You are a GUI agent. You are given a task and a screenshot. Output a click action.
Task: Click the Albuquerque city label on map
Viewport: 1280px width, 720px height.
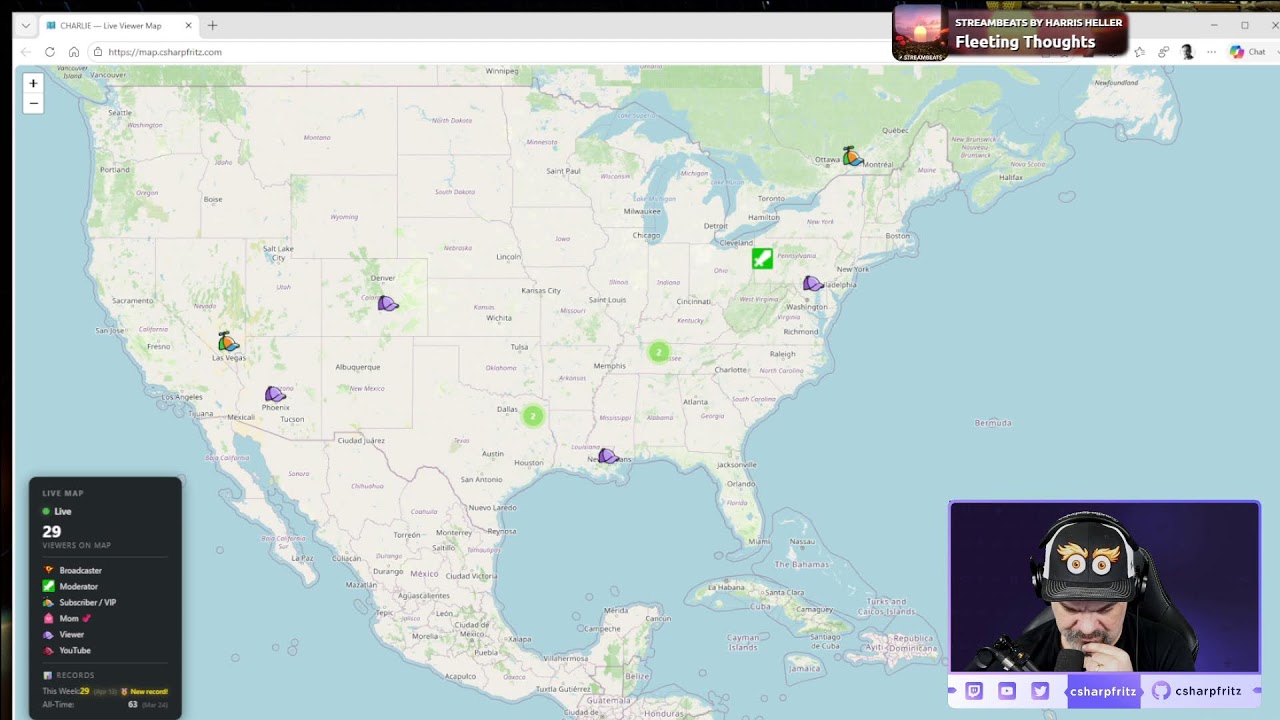tap(358, 367)
